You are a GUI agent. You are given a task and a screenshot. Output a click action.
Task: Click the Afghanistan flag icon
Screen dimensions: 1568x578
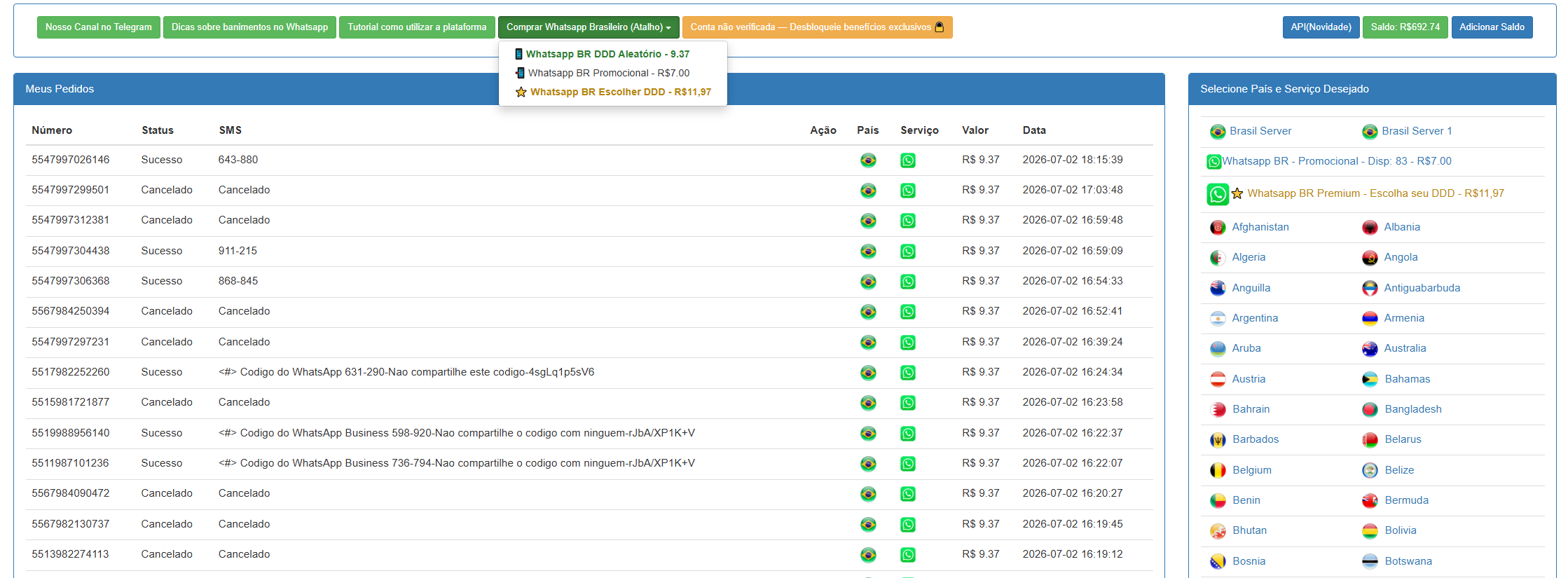point(1218,228)
